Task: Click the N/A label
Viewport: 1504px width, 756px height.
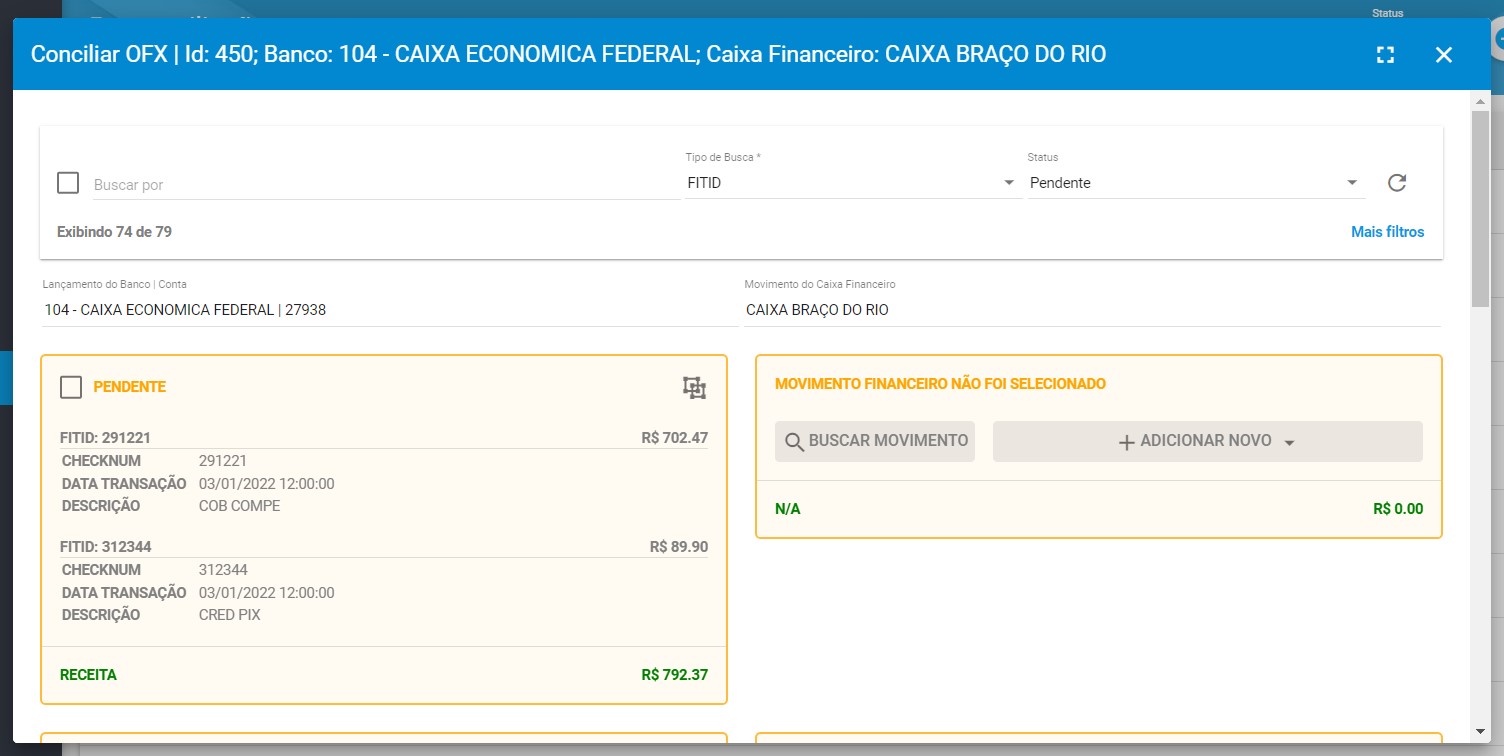Action: [788, 509]
